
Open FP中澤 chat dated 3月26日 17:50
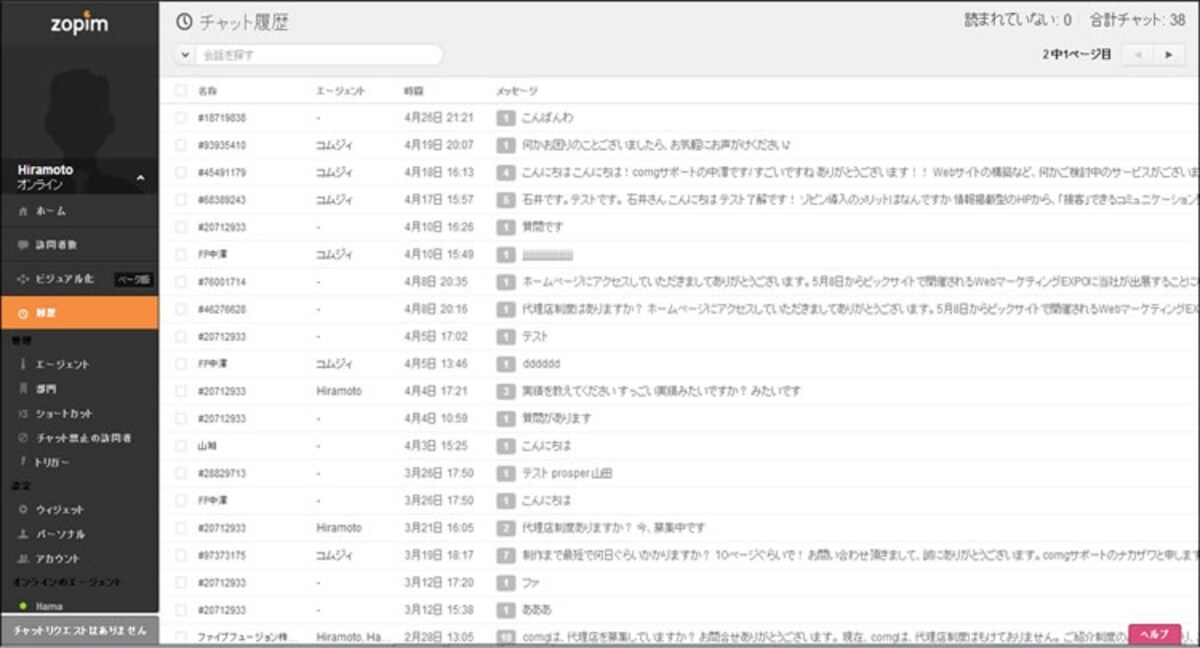click(679, 500)
